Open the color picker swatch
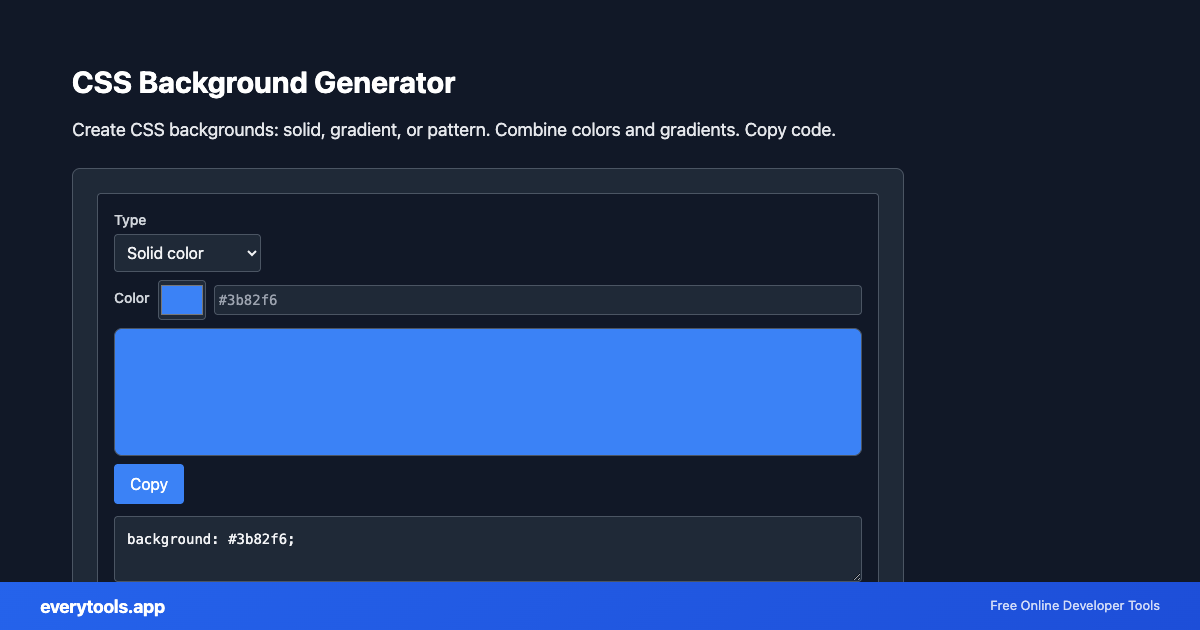1200x630 pixels. point(181,299)
